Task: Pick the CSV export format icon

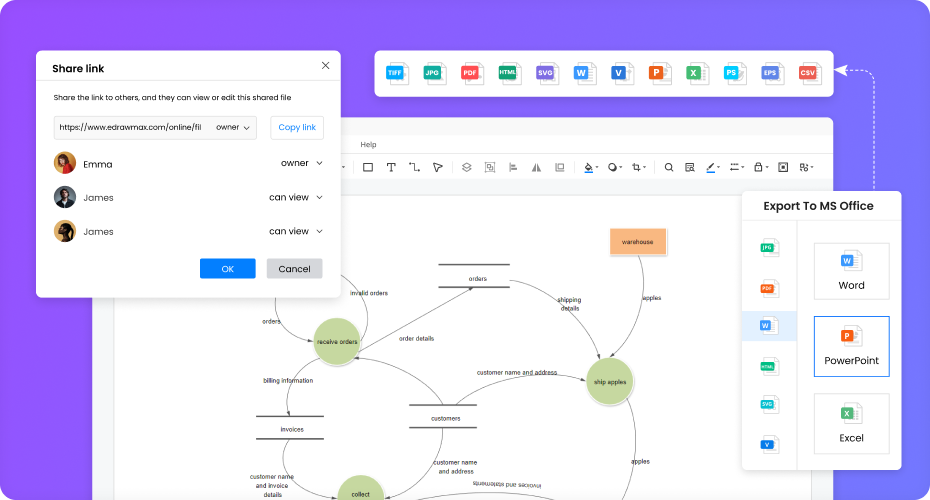Action: 808,73
